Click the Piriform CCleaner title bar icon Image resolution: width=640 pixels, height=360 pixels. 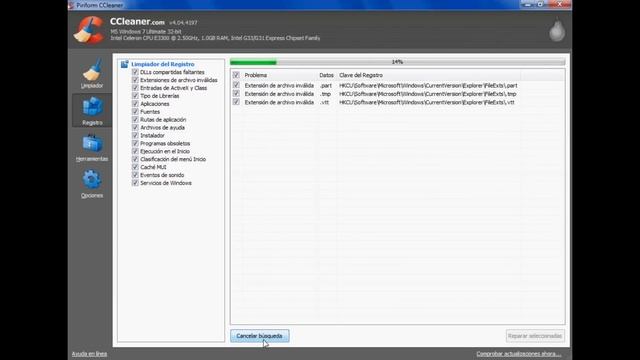tap(71, 5)
